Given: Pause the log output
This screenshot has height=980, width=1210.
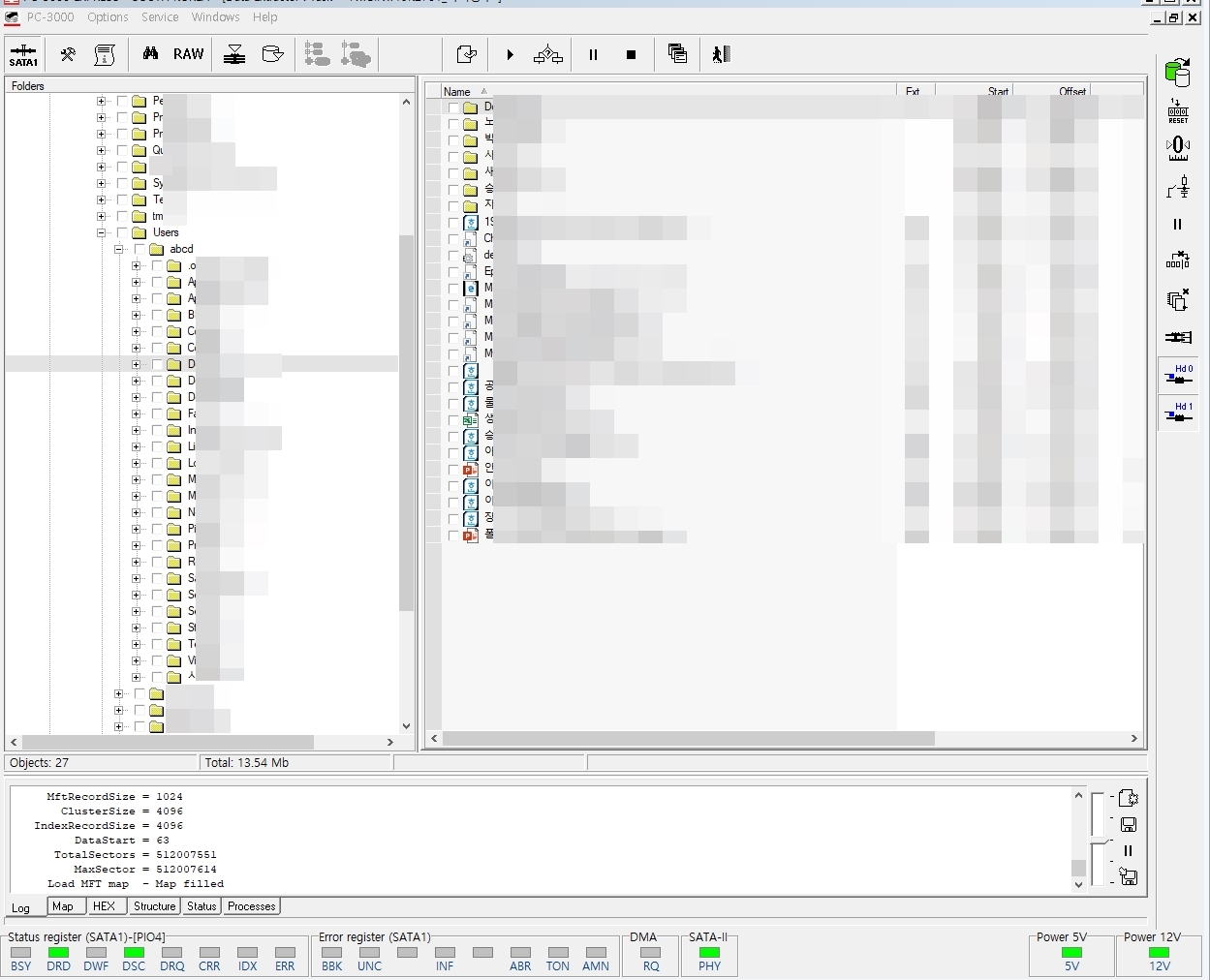Looking at the screenshot, I should click(1128, 851).
